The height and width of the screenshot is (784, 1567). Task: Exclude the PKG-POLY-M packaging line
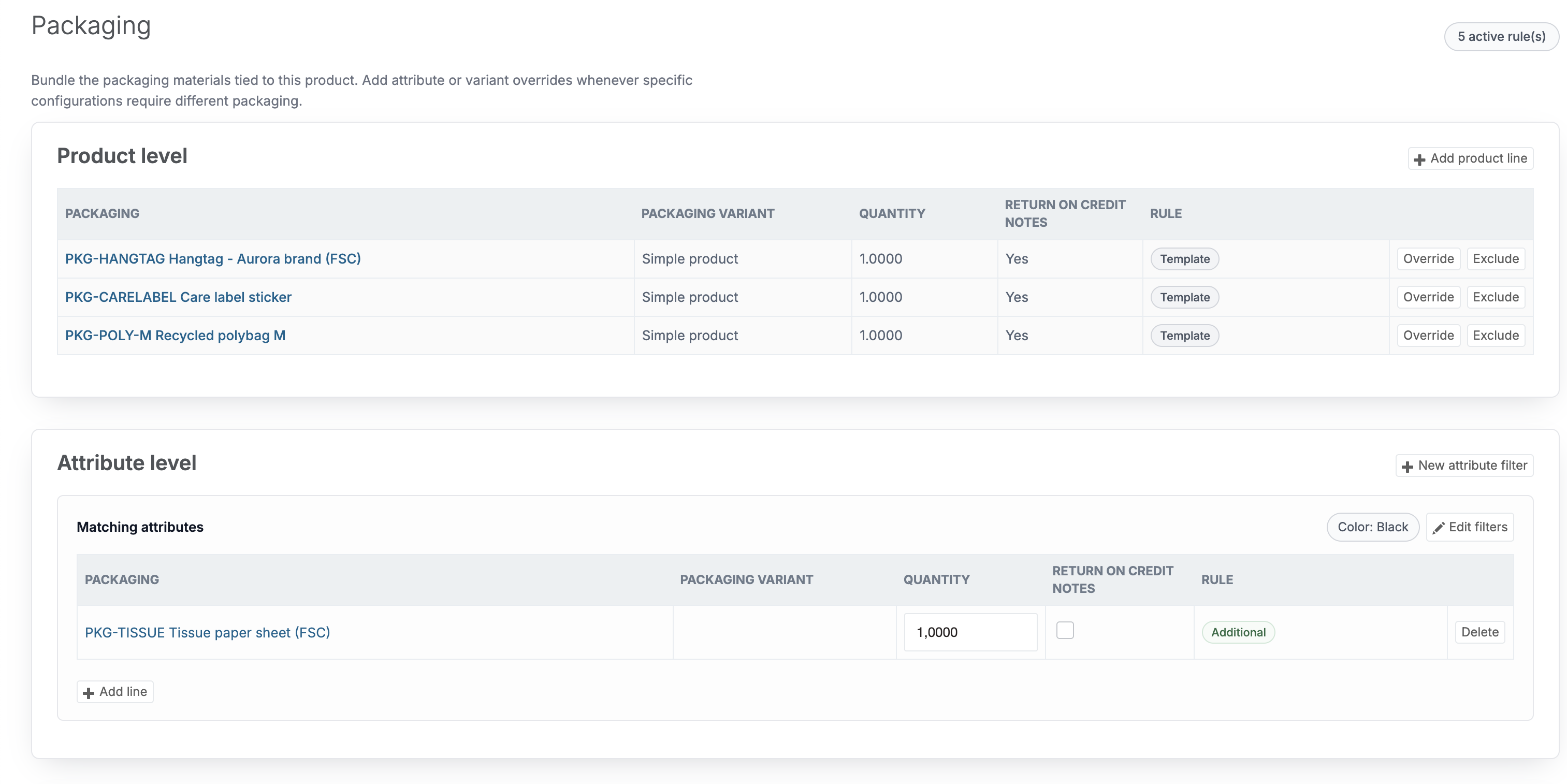point(1495,335)
